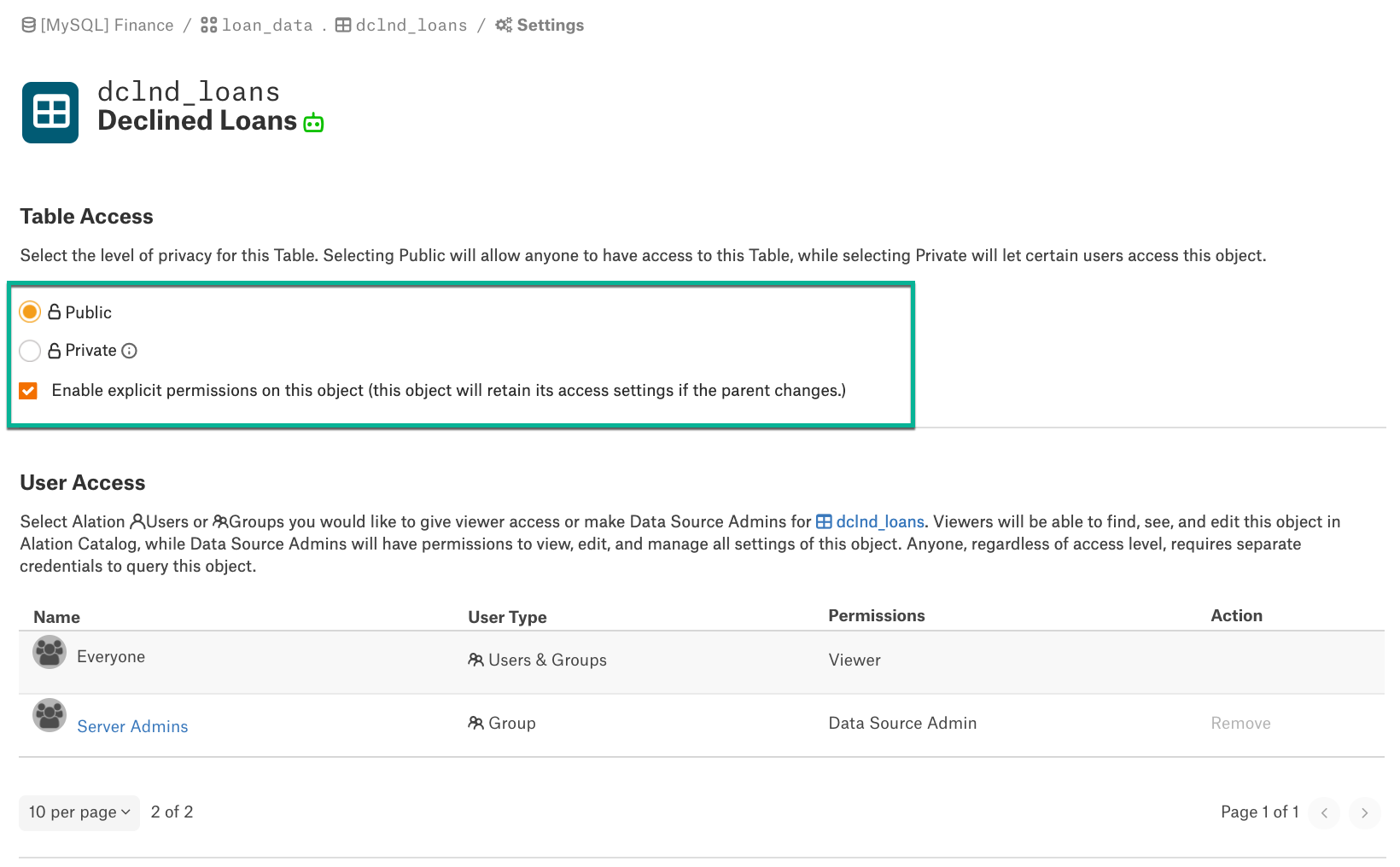Click the Viewer permission cell

(x=855, y=660)
